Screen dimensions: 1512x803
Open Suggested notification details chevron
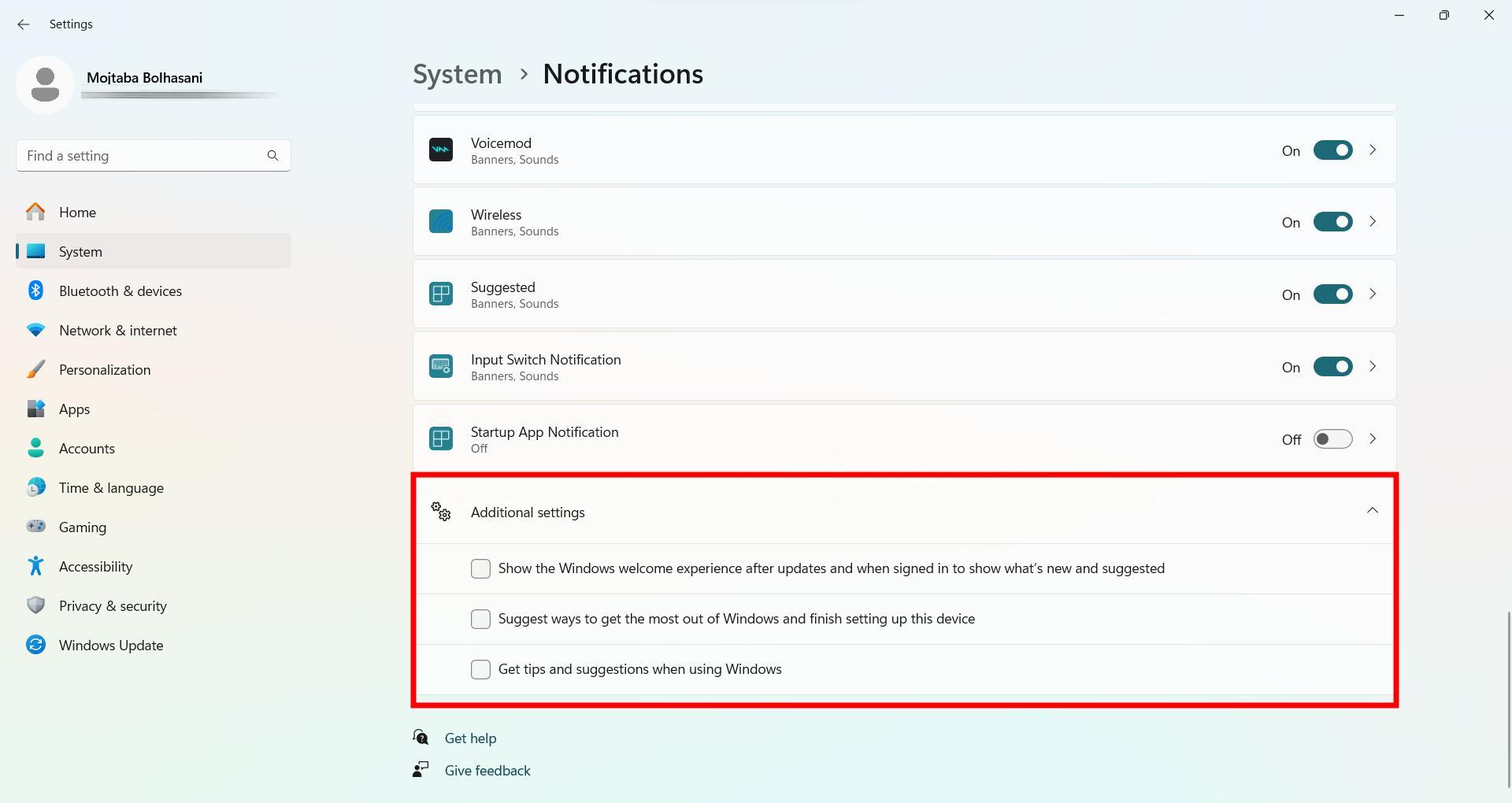click(x=1373, y=294)
